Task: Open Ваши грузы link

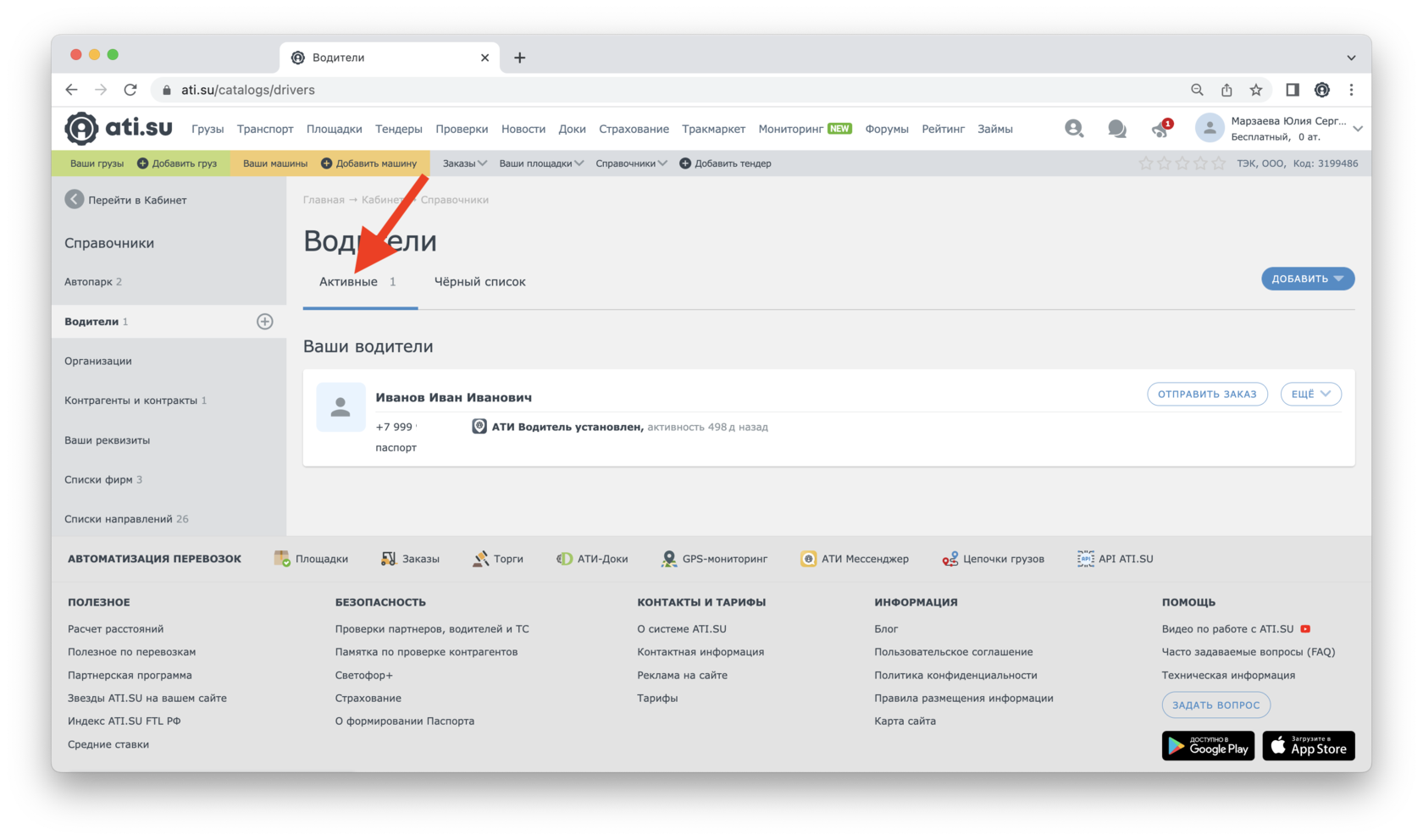Action: click(x=97, y=163)
